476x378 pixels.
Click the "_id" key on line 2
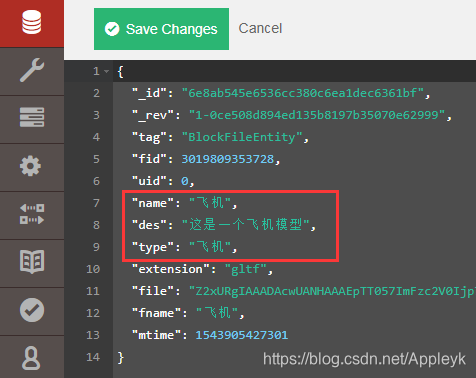(x=149, y=93)
